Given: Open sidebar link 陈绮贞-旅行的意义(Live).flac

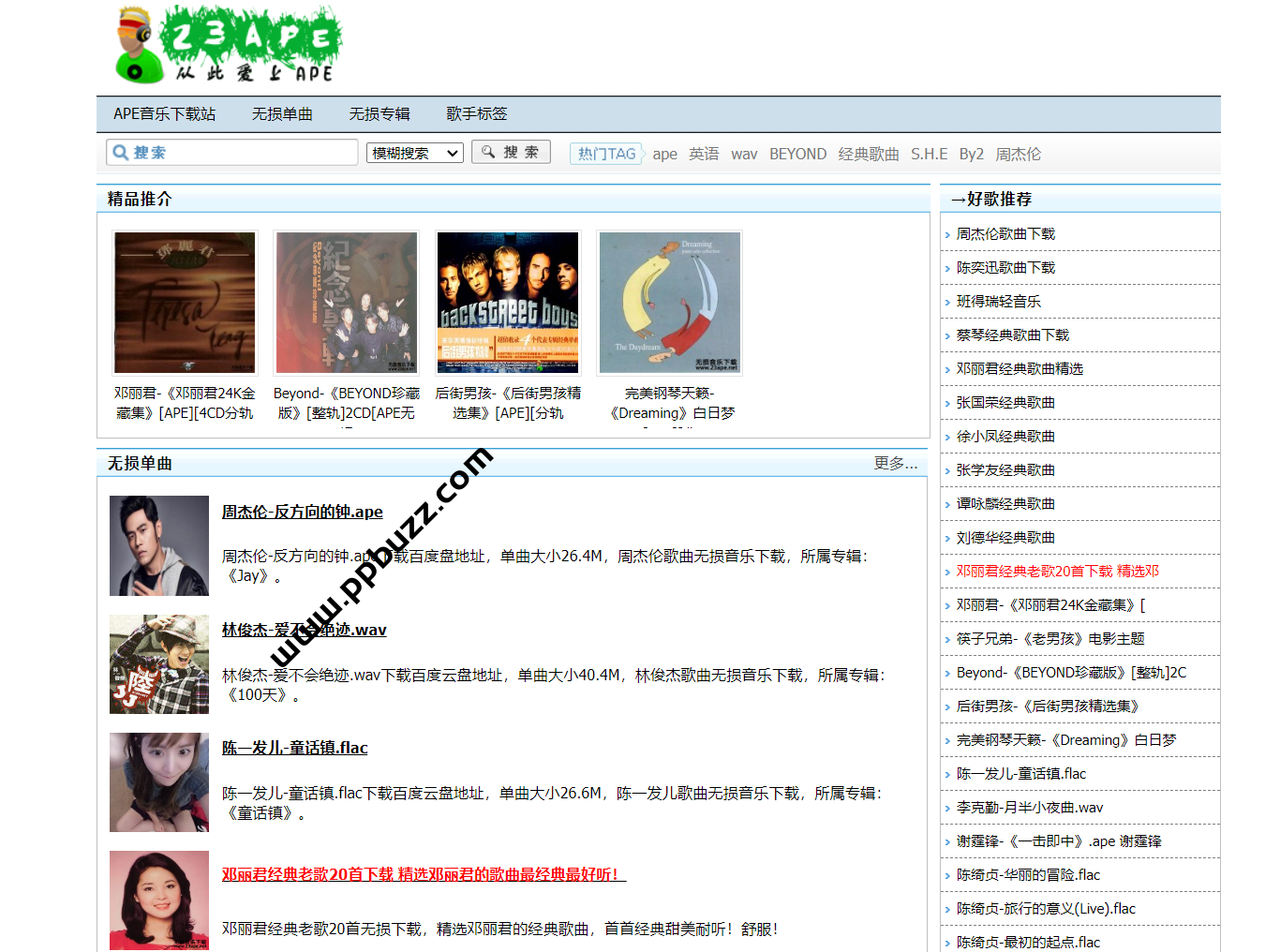Looking at the screenshot, I should click(x=1046, y=909).
